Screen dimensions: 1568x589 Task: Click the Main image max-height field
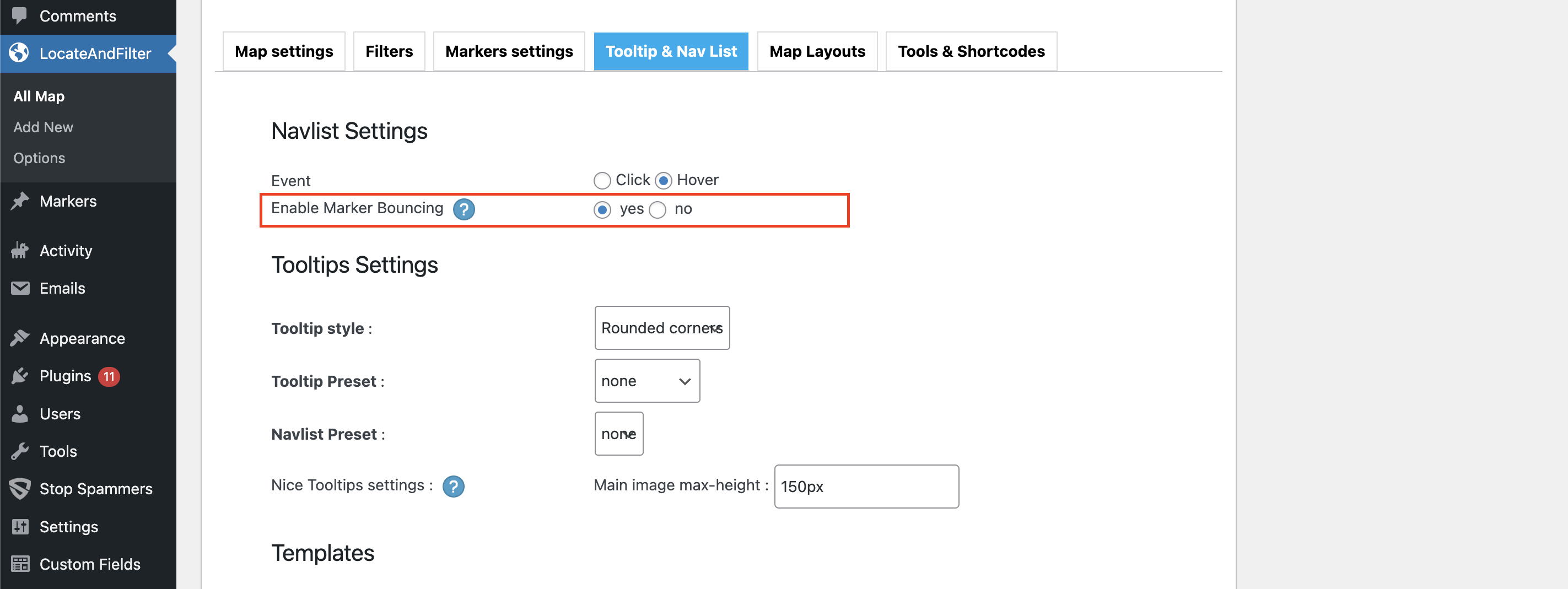[x=865, y=487]
